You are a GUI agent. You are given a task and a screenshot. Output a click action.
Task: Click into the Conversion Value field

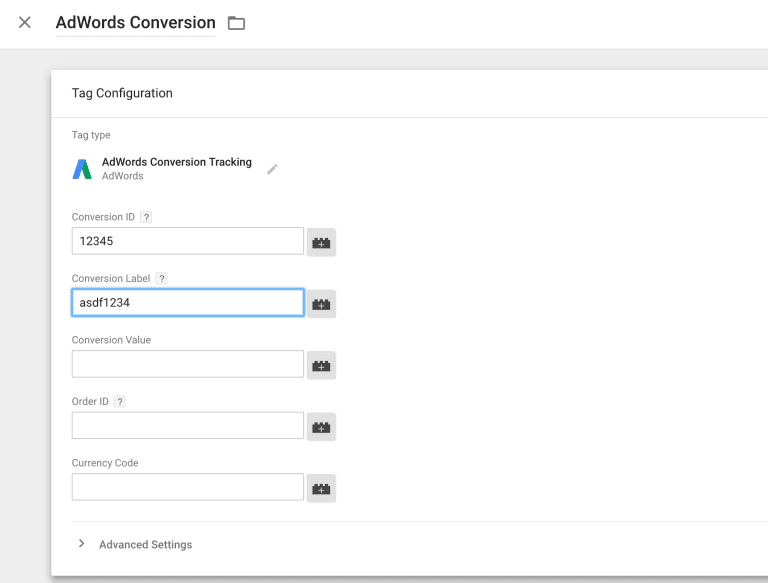click(x=188, y=364)
